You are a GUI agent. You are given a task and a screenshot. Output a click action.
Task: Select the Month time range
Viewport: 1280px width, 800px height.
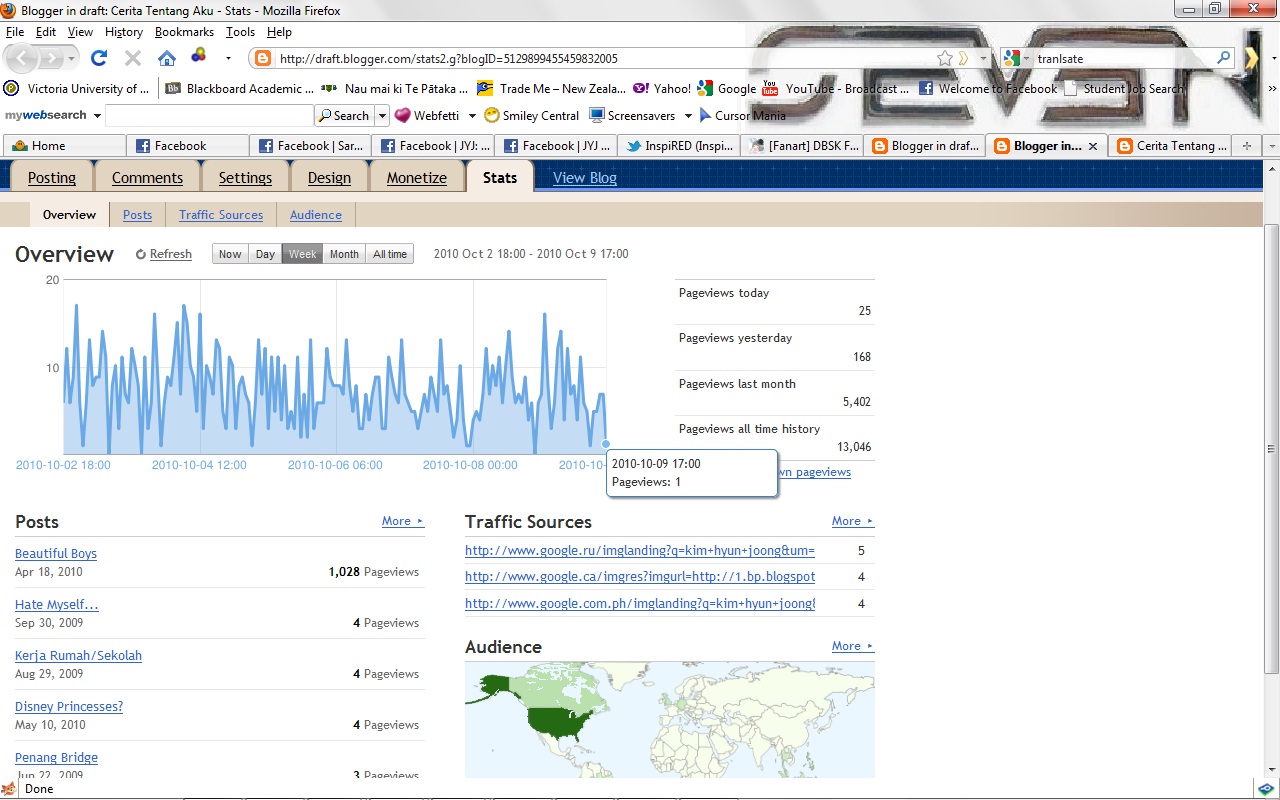(x=344, y=254)
